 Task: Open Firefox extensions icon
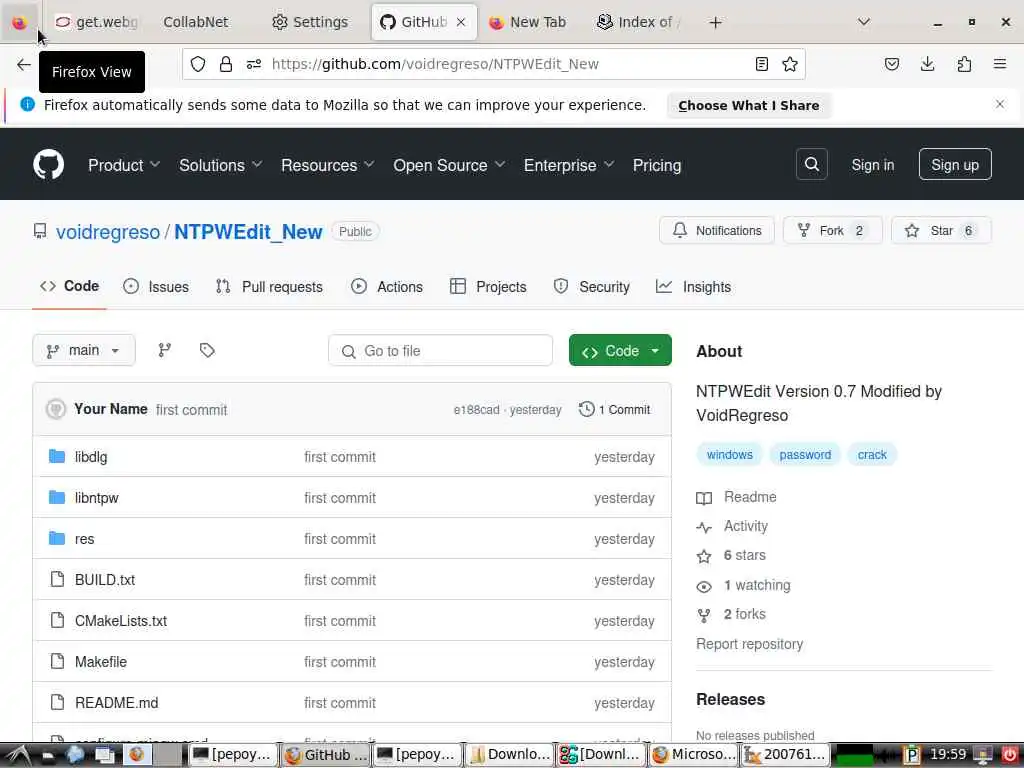tap(964, 64)
